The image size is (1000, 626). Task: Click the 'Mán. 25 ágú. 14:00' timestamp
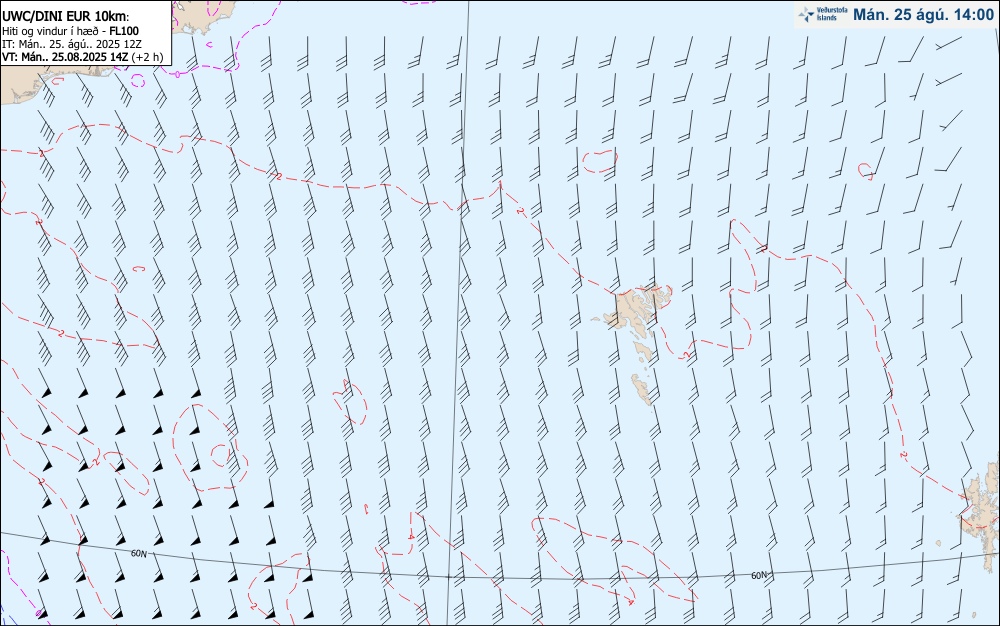(x=923, y=15)
